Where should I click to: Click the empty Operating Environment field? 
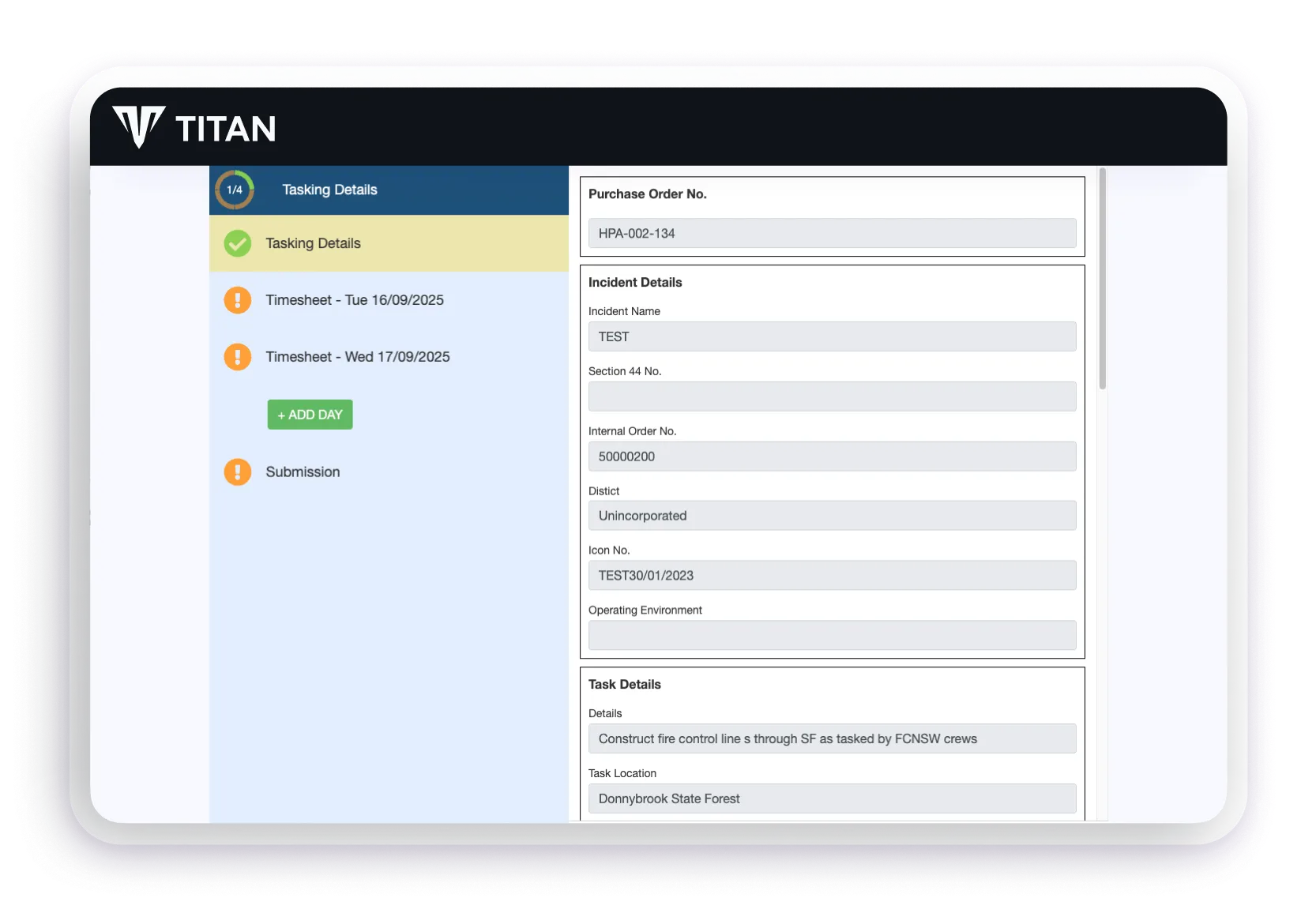(x=832, y=635)
